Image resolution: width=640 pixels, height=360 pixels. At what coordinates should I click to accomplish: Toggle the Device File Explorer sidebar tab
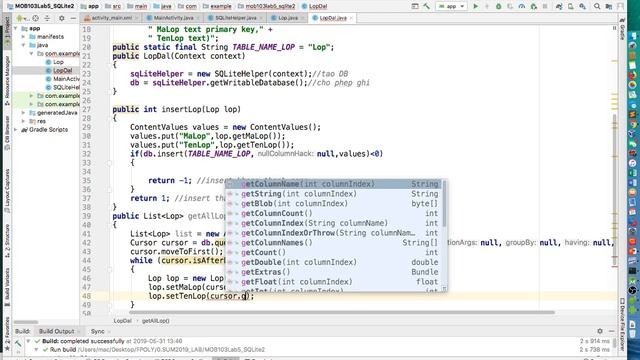click(x=622, y=323)
